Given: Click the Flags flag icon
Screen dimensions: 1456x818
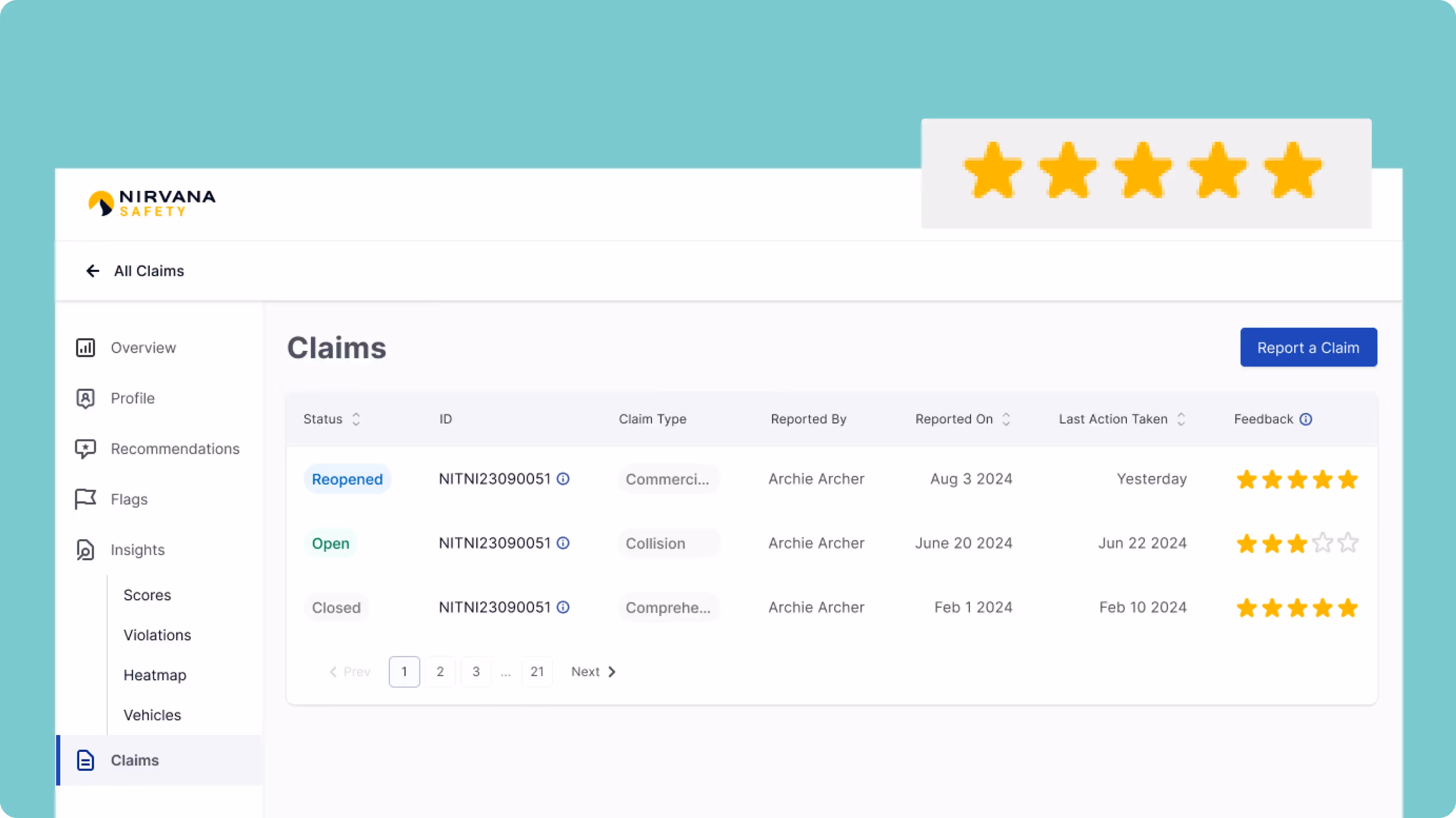Looking at the screenshot, I should coord(86,499).
